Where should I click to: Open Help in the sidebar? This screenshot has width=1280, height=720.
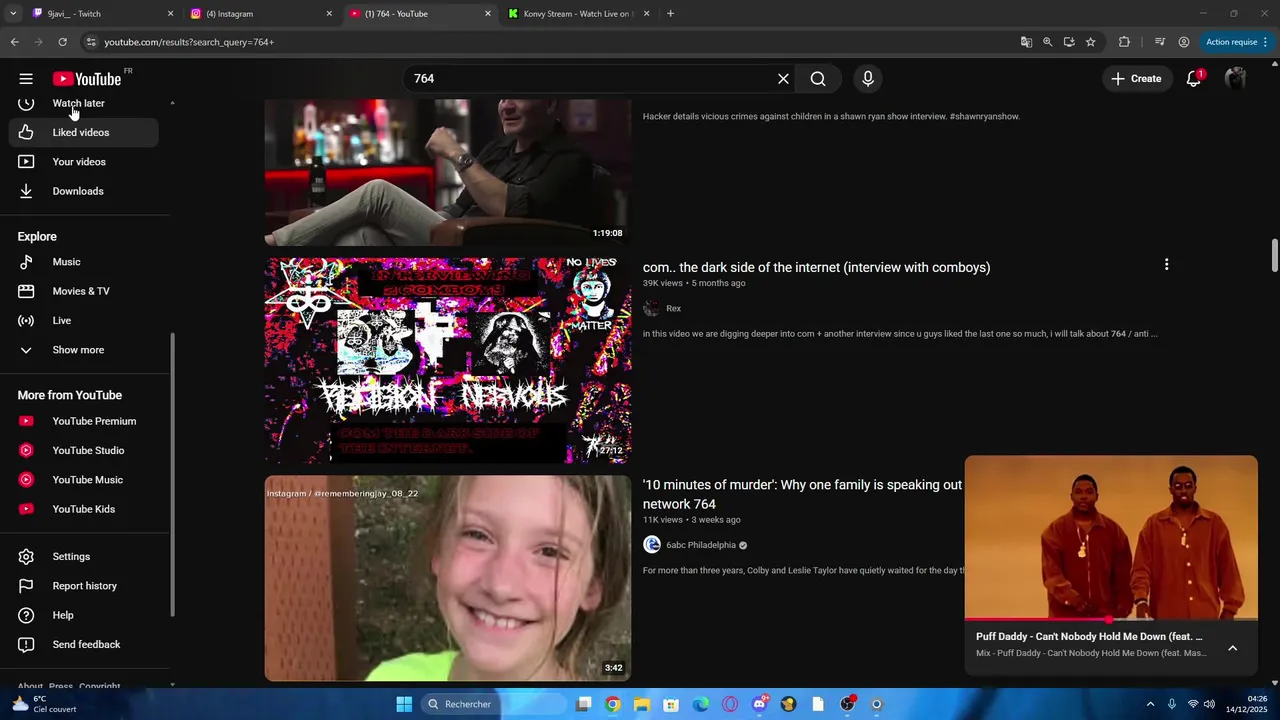pyautogui.click(x=84, y=615)
